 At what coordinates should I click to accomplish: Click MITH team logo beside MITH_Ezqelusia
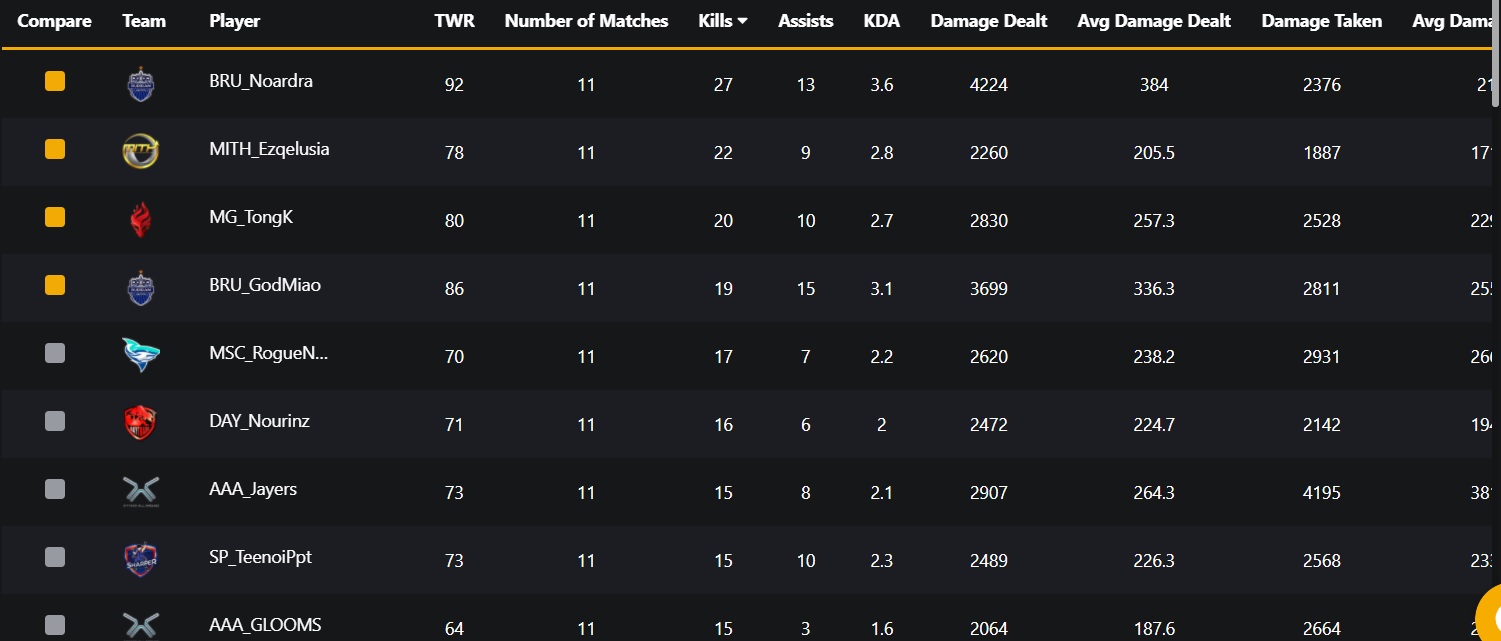(141, 152)
